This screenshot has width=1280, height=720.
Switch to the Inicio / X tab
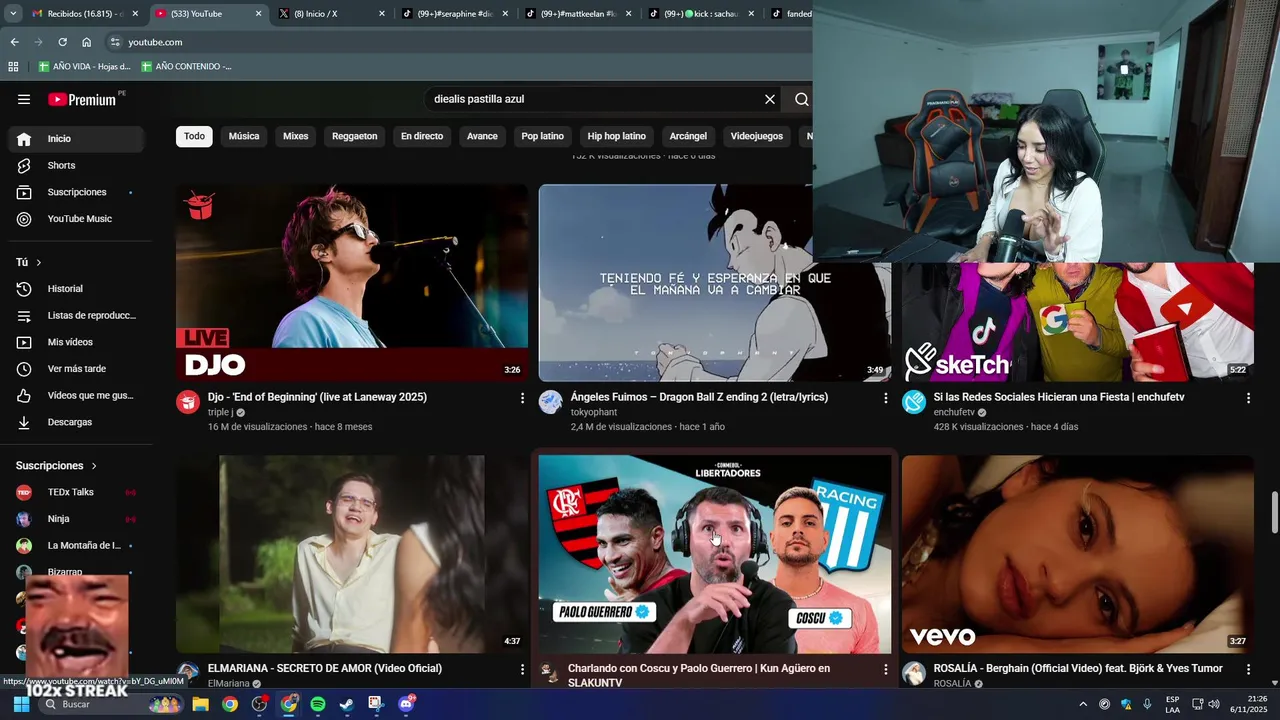[x=330, y=14]
